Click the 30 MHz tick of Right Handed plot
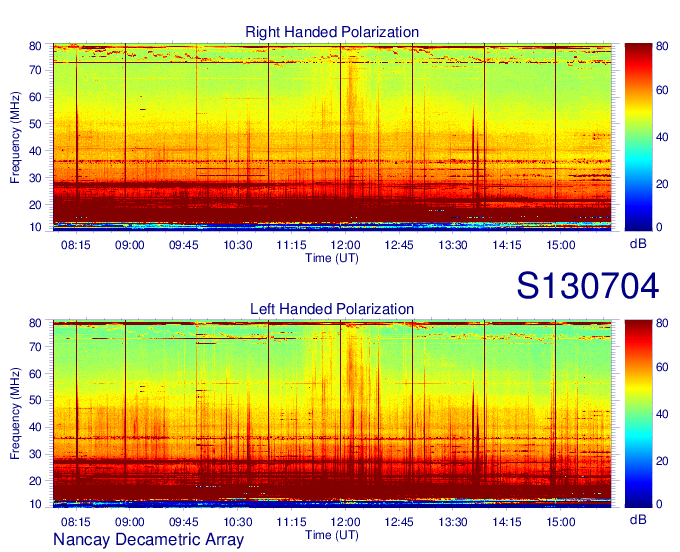The image size is (680, 552). click(35, 178)
